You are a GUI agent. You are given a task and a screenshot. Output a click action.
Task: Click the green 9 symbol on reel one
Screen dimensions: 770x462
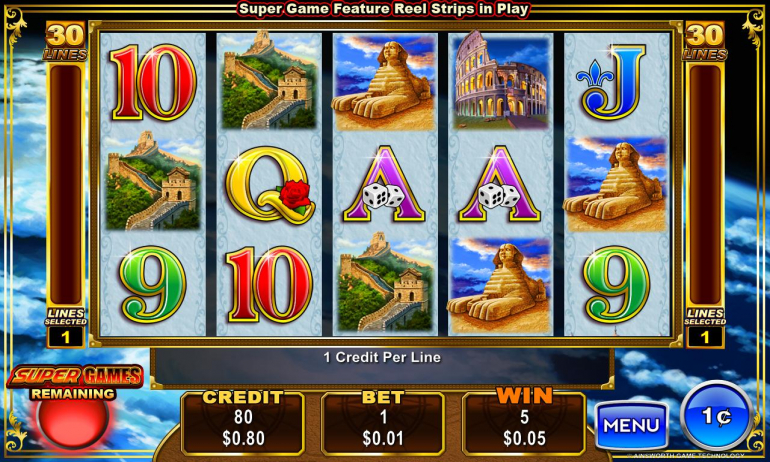(x=152, y=285)
